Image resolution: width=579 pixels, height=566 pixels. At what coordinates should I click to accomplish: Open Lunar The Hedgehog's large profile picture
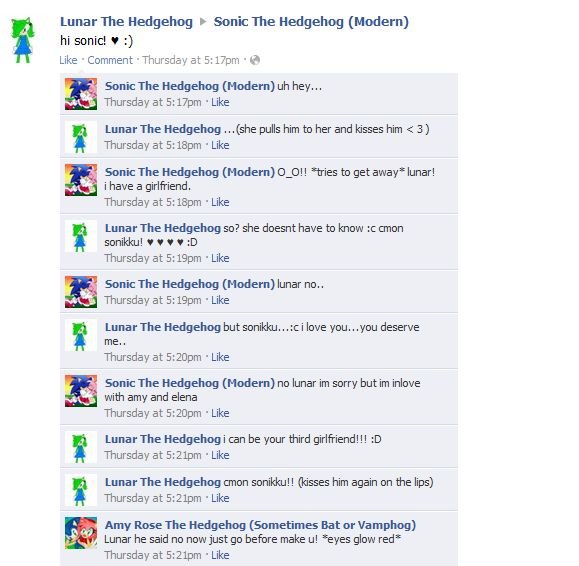(x=23, y=40)
